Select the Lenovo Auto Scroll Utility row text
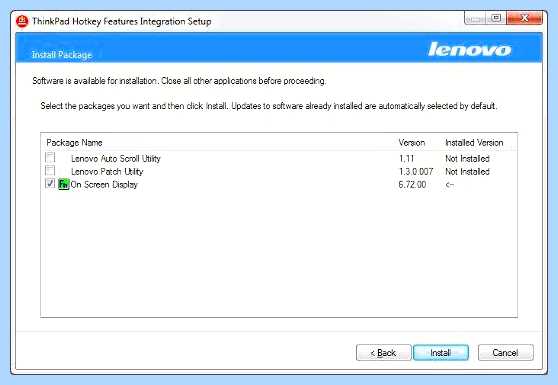 coord(116,158)
